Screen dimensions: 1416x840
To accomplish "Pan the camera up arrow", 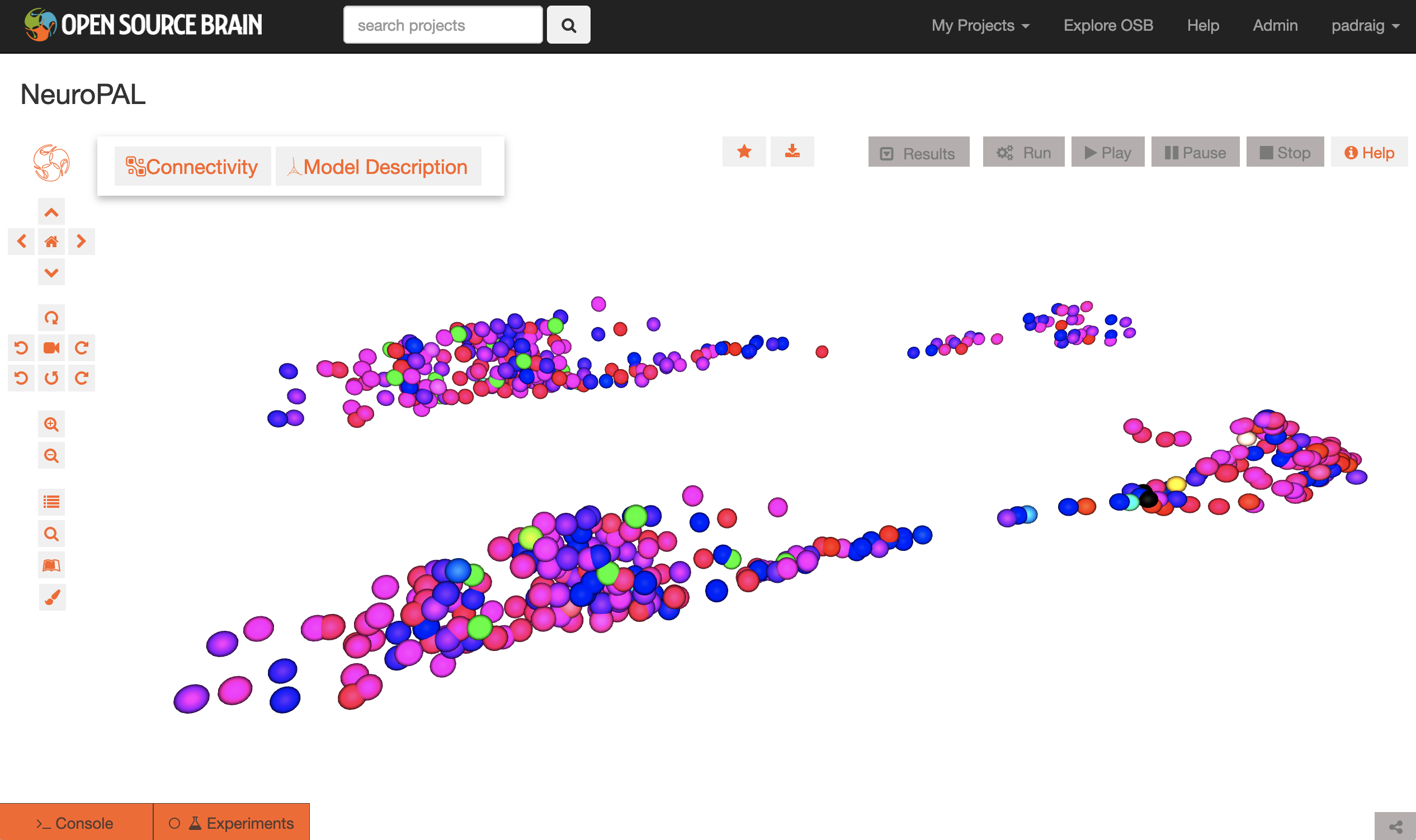I will pos(51,213).
